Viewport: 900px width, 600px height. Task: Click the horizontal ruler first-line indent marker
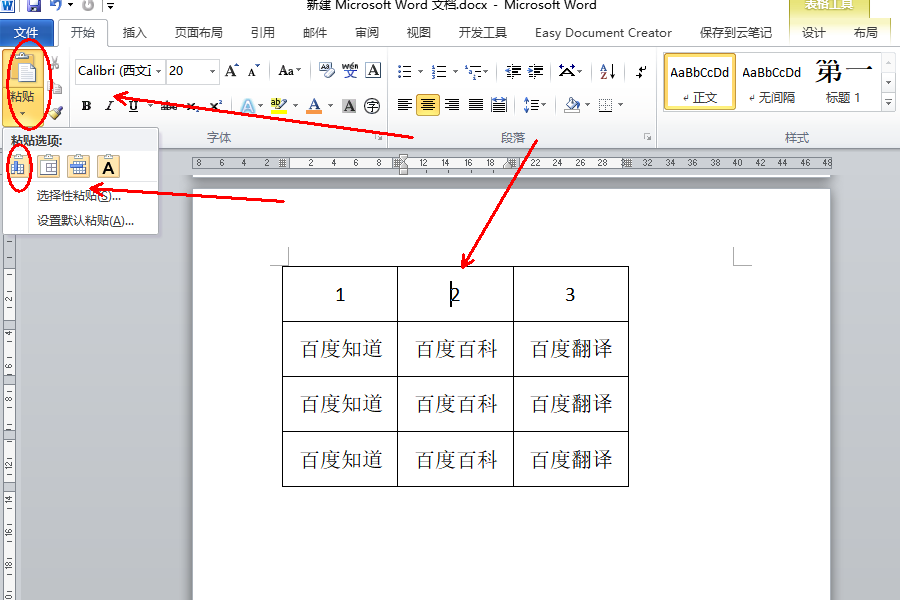point(404,158)
